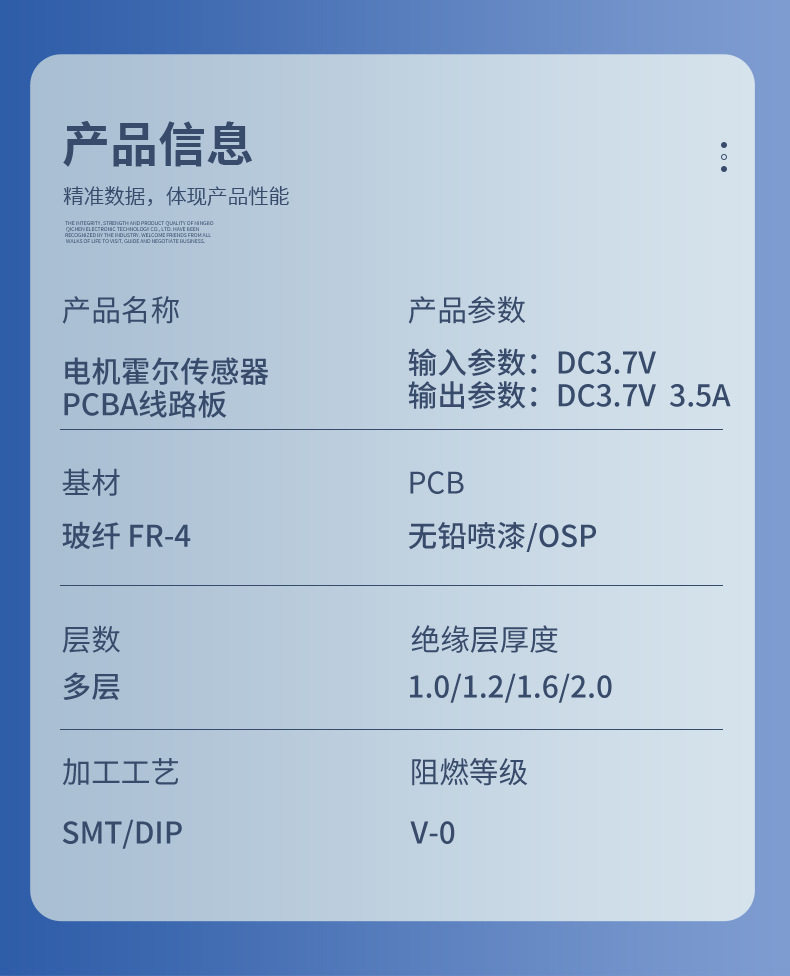
Task: Click the 加工工艺 label
Action: coord(121,772)
